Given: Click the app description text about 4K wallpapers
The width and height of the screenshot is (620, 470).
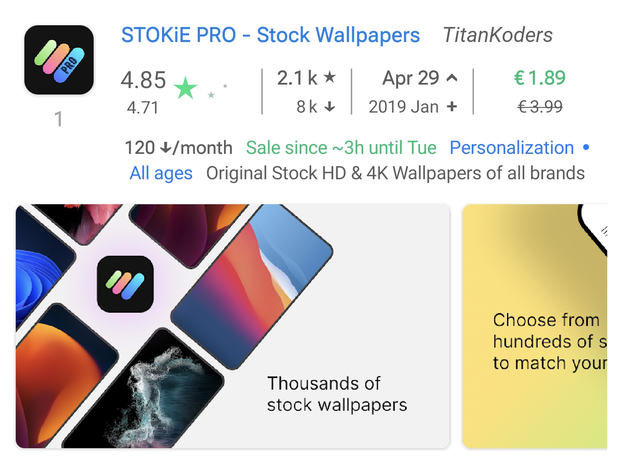Looking at the screenshot, I should [395, 173].
